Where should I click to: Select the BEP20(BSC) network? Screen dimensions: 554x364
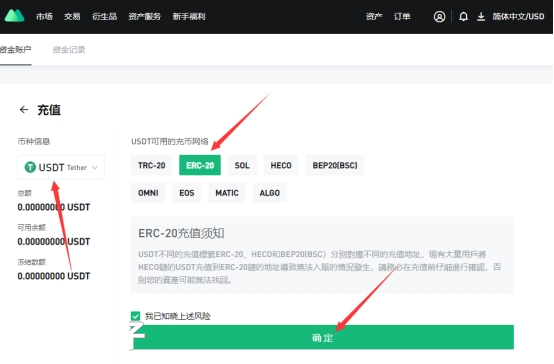(x=335, y=165)
